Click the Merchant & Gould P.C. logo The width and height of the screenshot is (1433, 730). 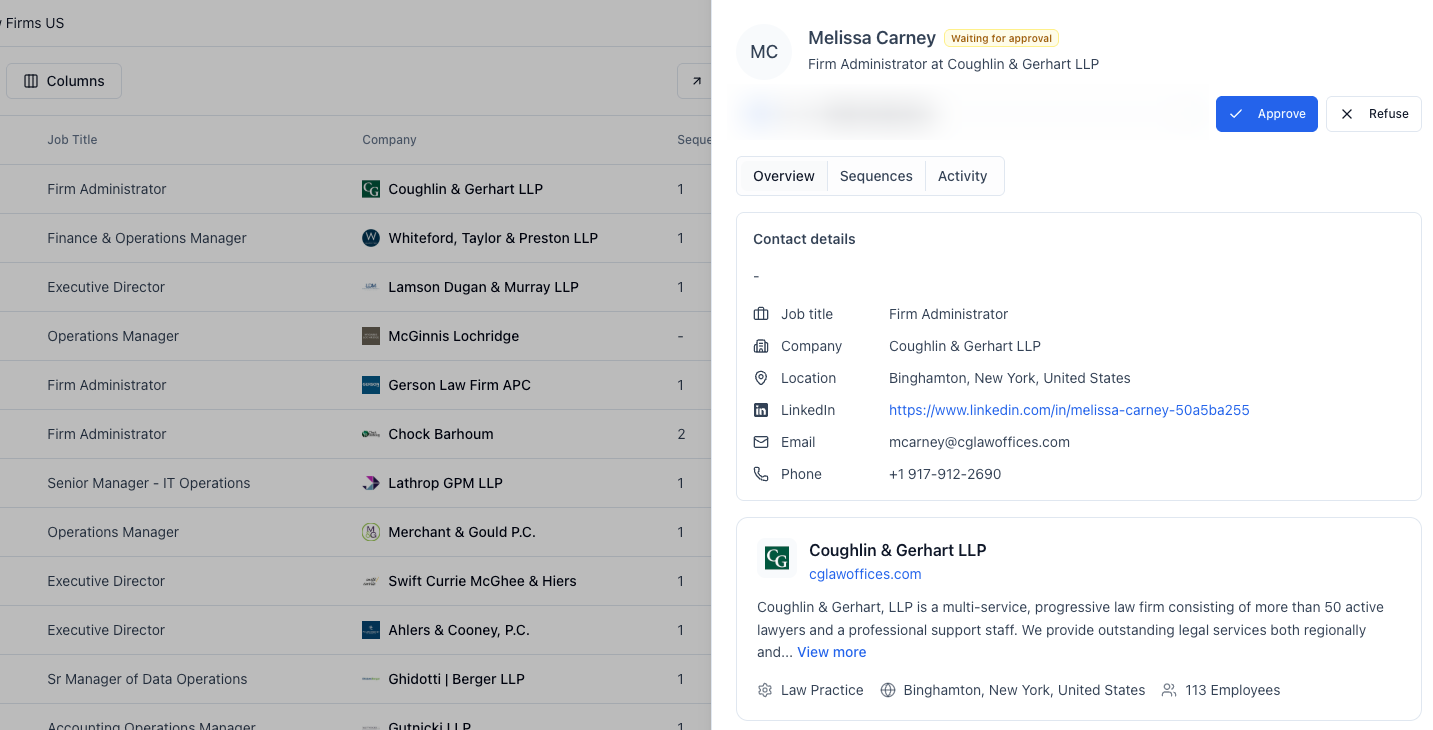point(371,532)
